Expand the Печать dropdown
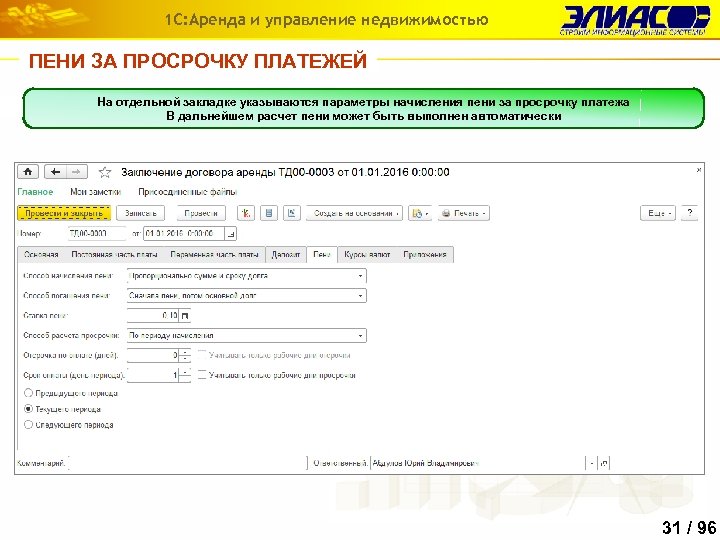 tap(464, 213)
